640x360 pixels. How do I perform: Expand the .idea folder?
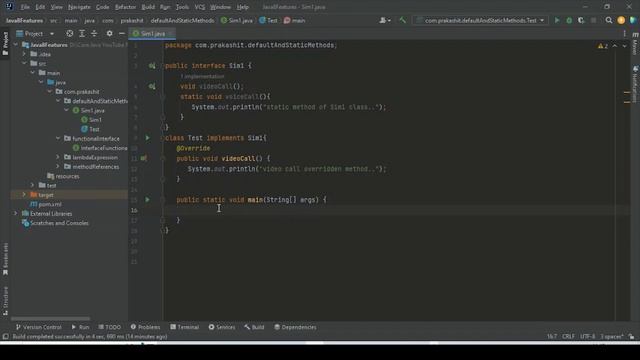tap(24, 54)
